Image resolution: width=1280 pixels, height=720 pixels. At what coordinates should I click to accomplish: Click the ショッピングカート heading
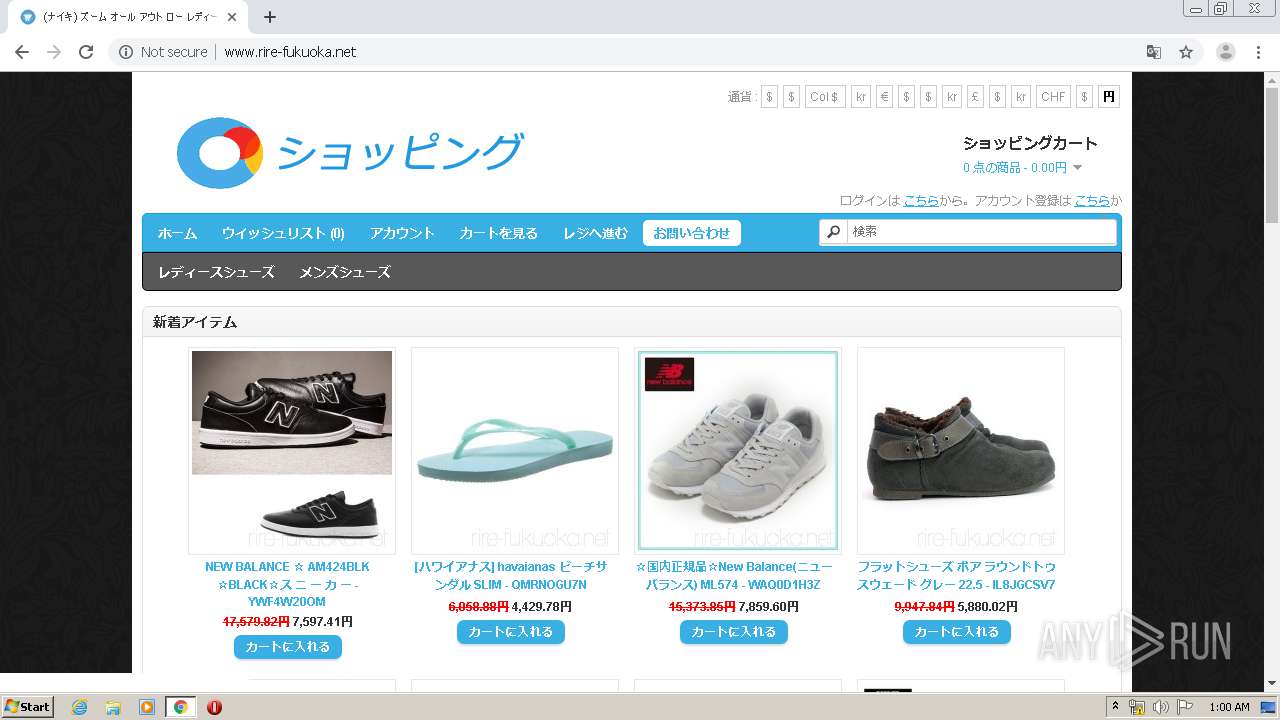pyautogui.click(x=1030, y=143)
